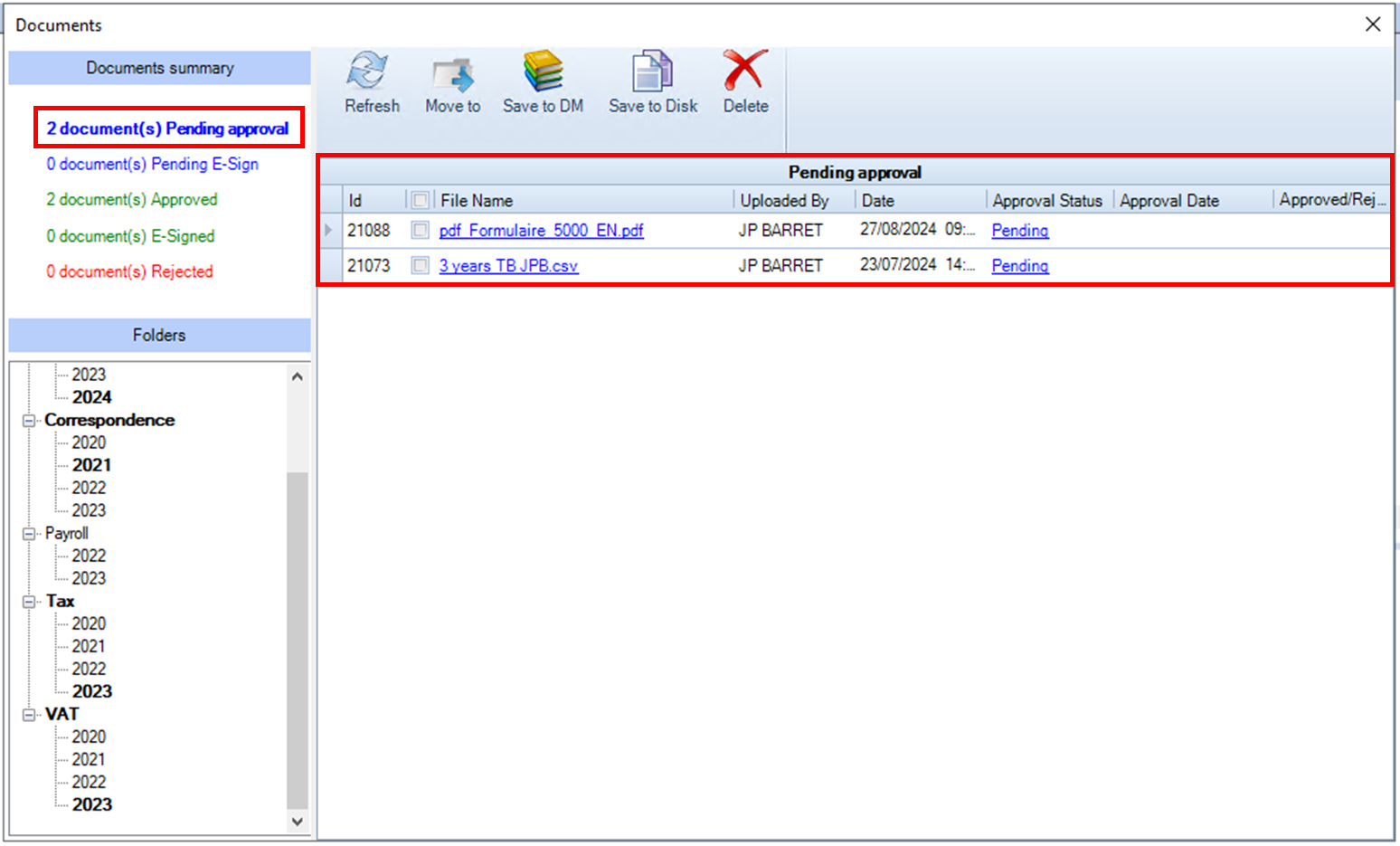Show 0 document(s) Rejected list

130,271
